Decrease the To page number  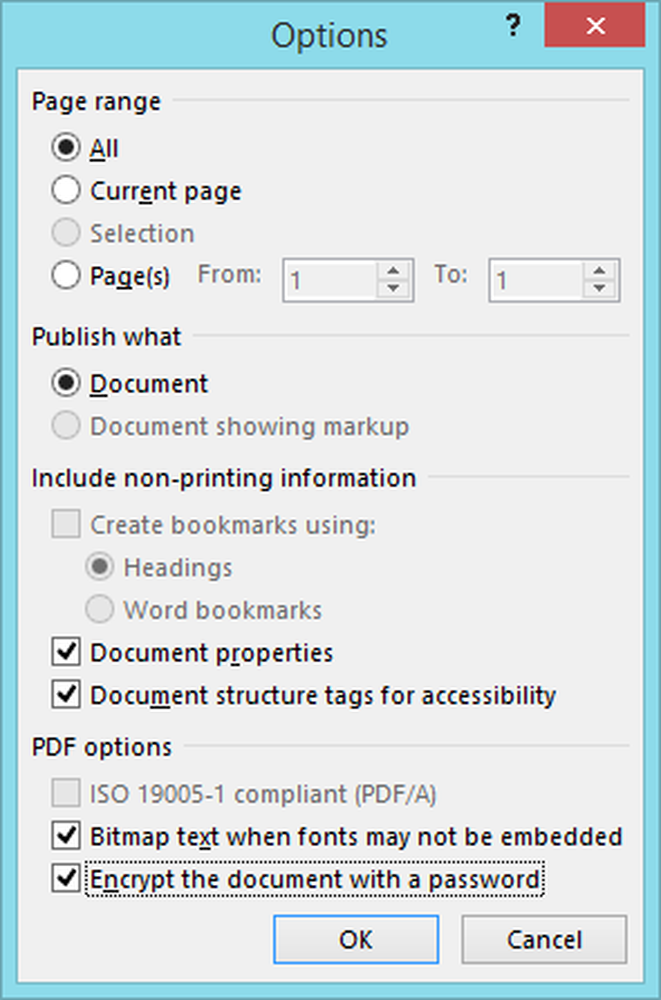click(599, 289)
